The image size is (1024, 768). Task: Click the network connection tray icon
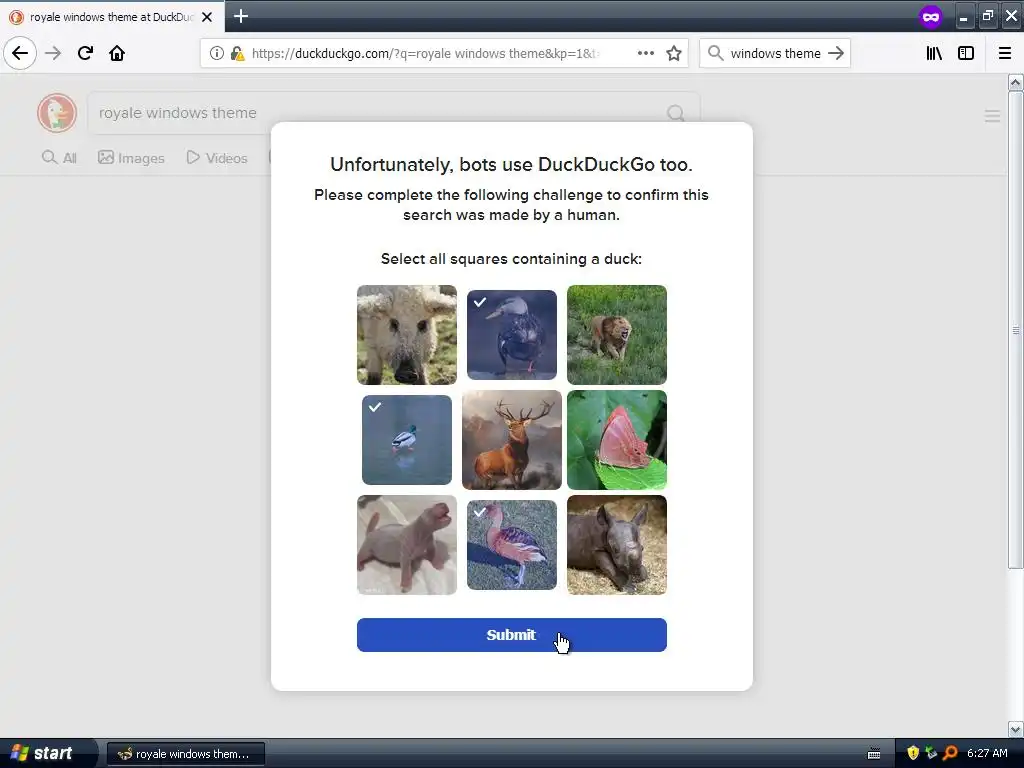pyautogui.click(x=931, y=753)
